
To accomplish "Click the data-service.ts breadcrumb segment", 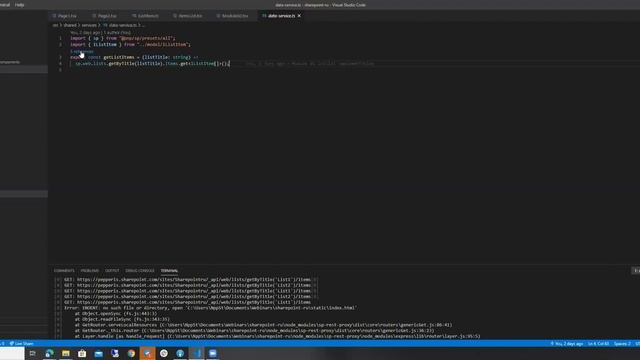I will coord(120,25).
